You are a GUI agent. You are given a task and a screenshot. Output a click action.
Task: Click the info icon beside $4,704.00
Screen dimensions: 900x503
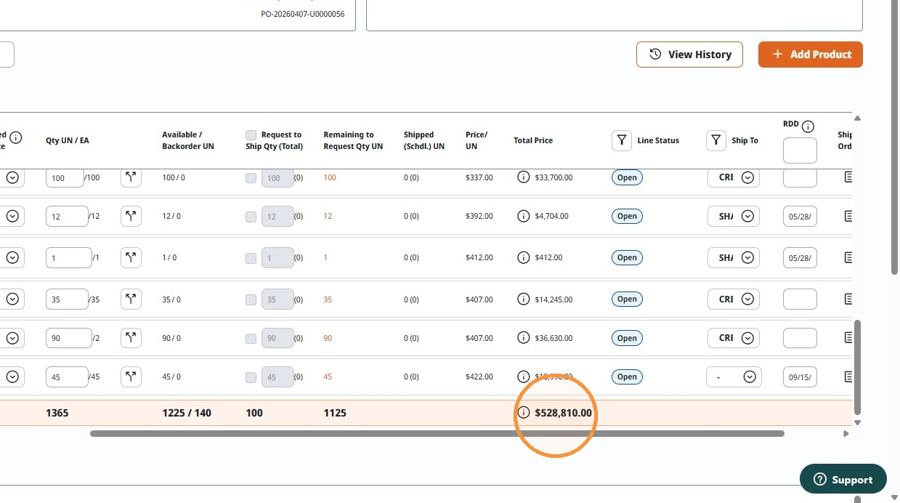click(523, 216)
